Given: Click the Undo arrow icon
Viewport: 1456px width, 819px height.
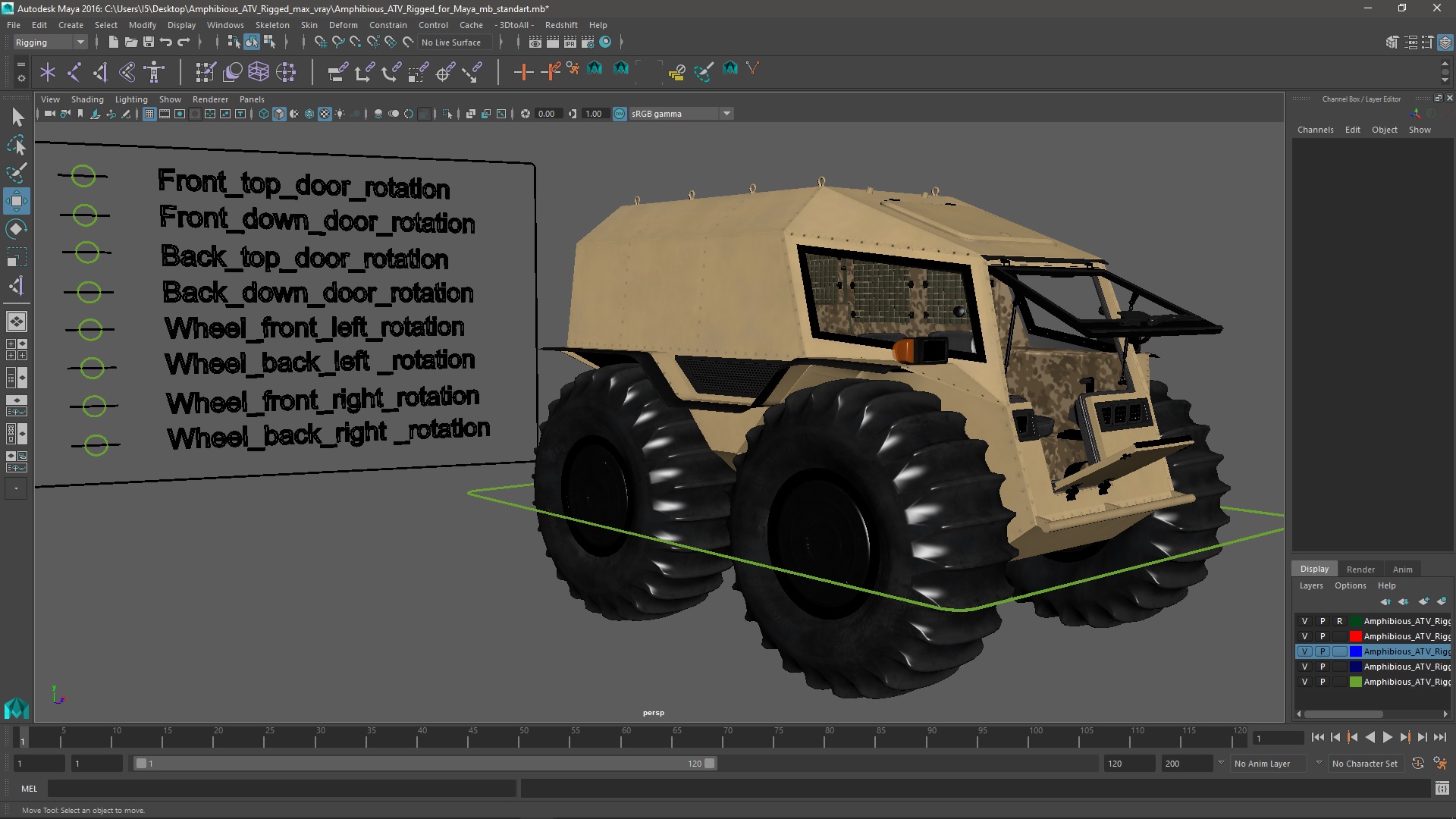Looking at the screenshot, I should coord(166,42).
